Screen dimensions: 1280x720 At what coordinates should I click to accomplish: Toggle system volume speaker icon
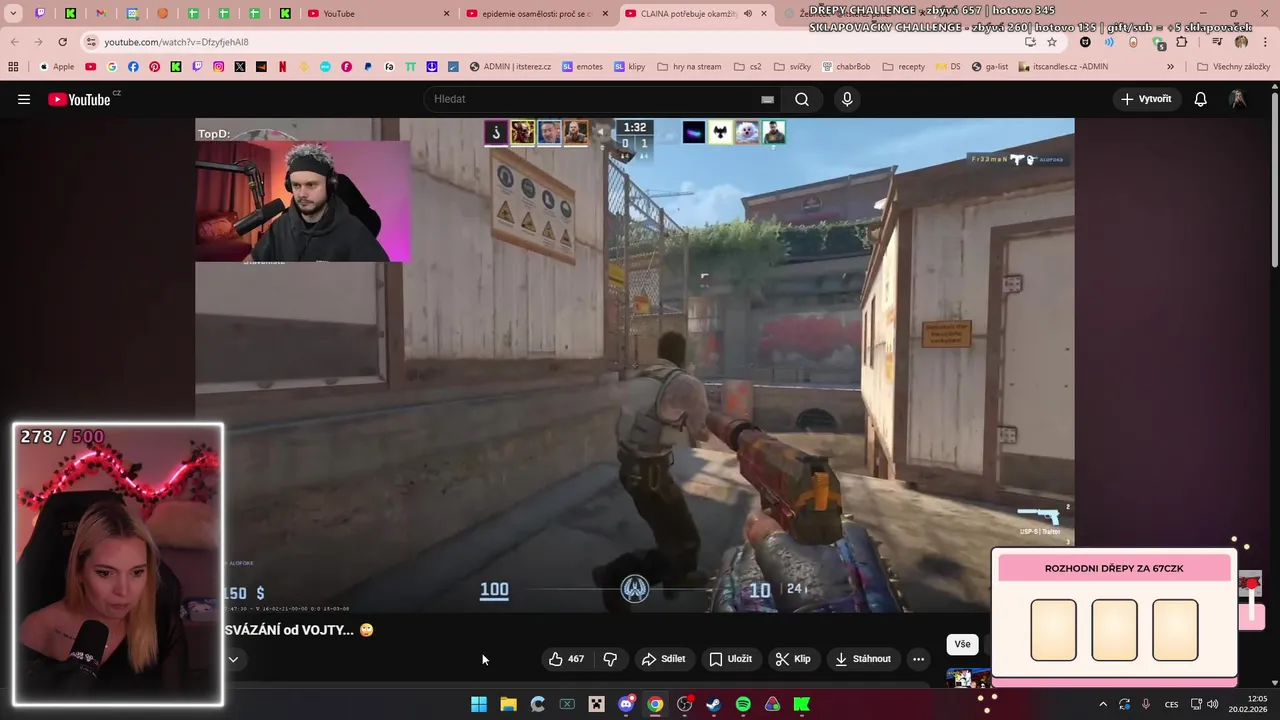pos(1212,704)
